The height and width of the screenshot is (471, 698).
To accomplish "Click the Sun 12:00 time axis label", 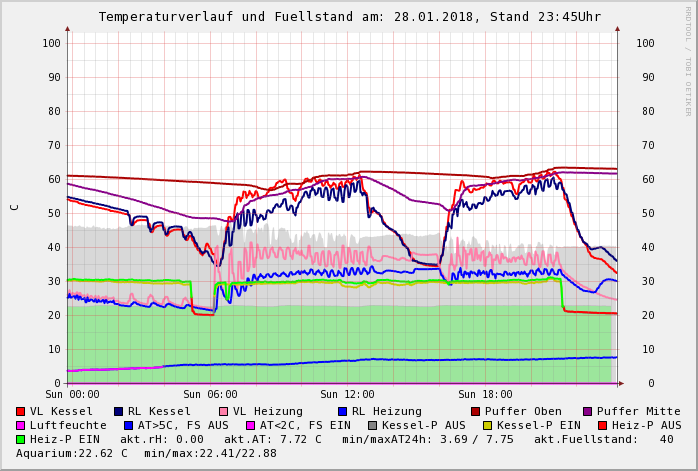I will (x=347, y=395).
